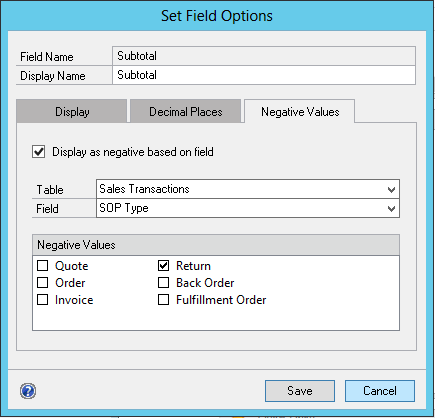Screen dimensions: 435x418
Task: Uncheck Display as negative based on field
Action: click(x=39, y=152)
